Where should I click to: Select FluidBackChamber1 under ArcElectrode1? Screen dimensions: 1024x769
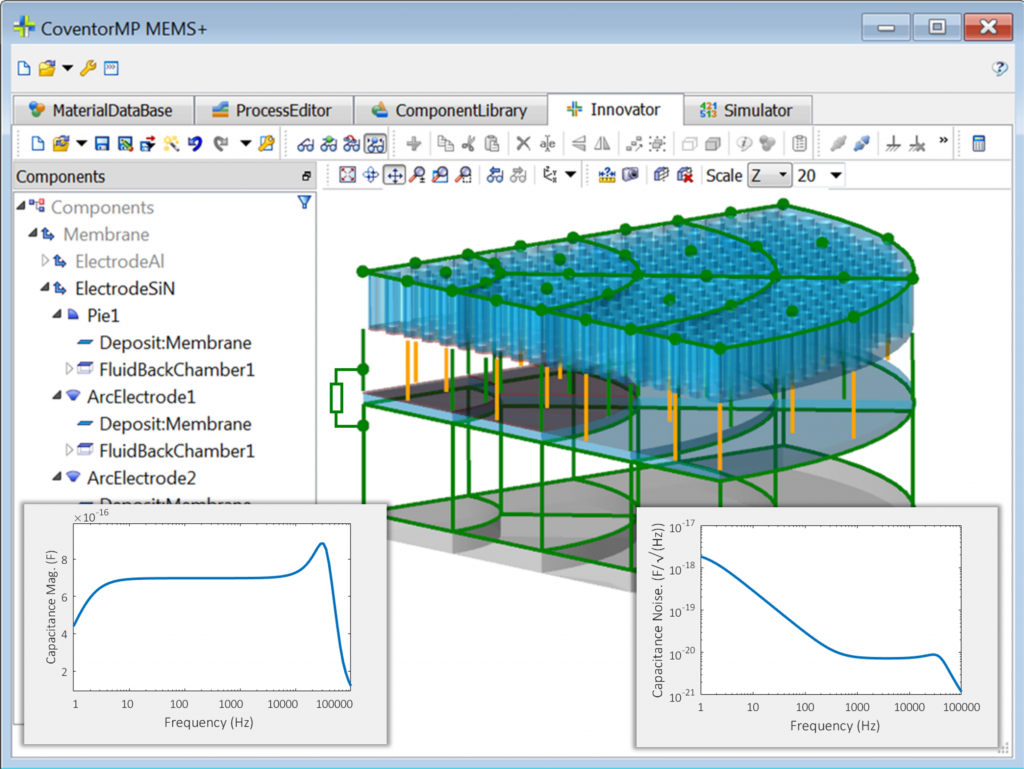pyautogui.click(x=176, y=450)
